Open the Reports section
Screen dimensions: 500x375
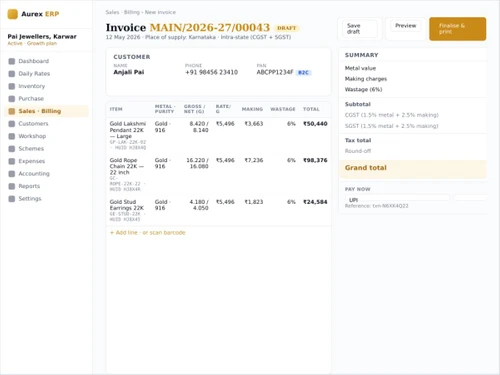click(46, 186)
